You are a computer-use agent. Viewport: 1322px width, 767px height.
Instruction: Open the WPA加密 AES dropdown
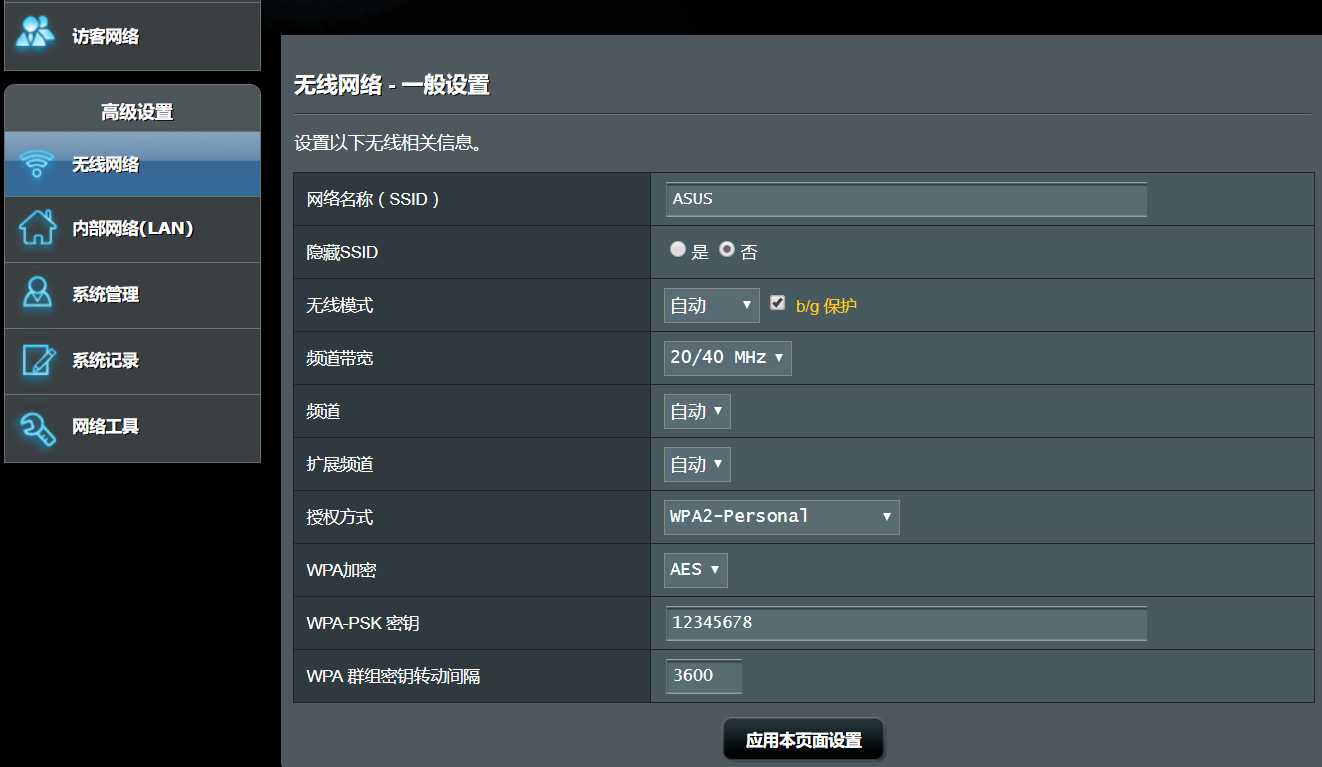point(695,570)
